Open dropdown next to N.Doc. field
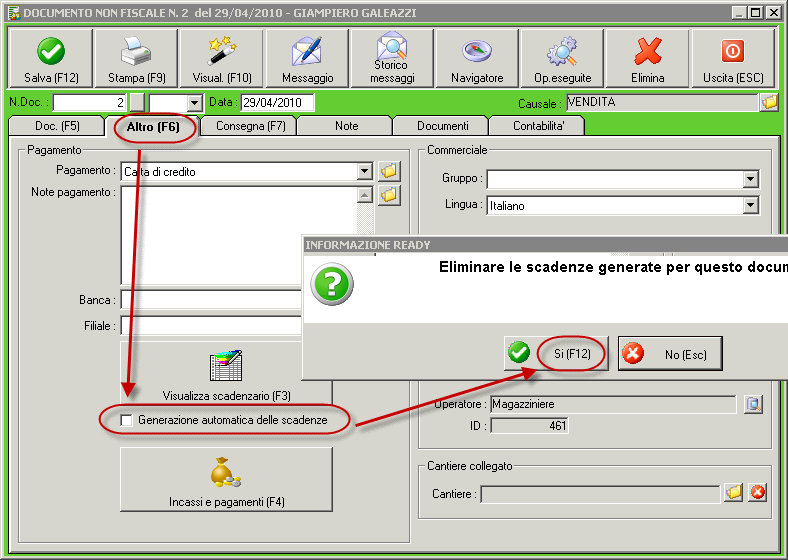The height and width of the screenshot is (560, 788). [194, 103]
